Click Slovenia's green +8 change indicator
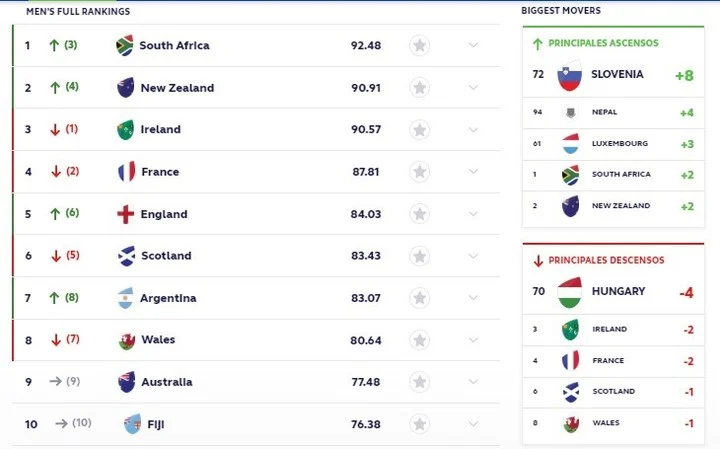Screen dimensions: 720x449 (684, 75)
